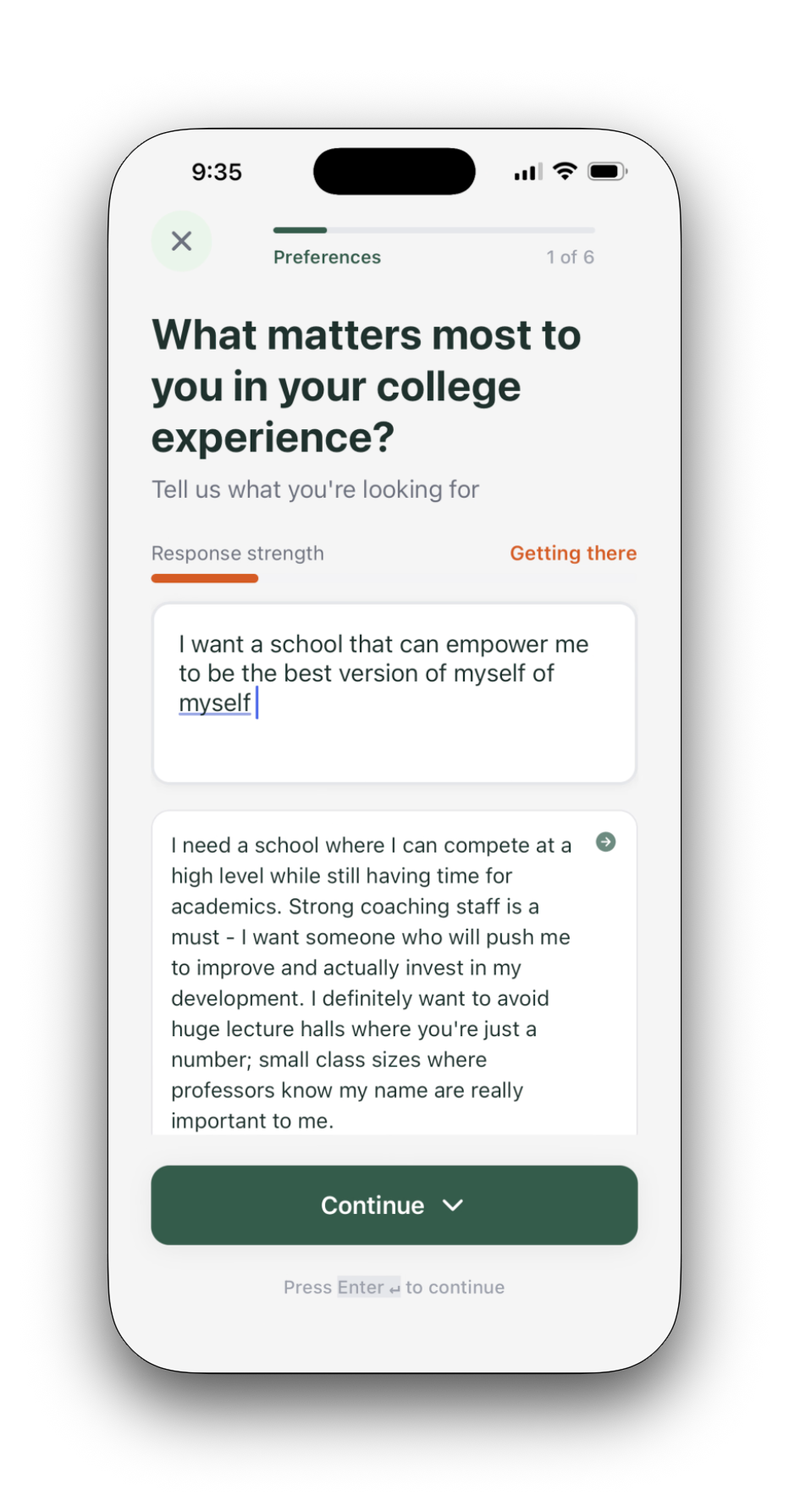Click the top progress bar near Preferences
The image size is (789, 1512).
pos(433,229)
